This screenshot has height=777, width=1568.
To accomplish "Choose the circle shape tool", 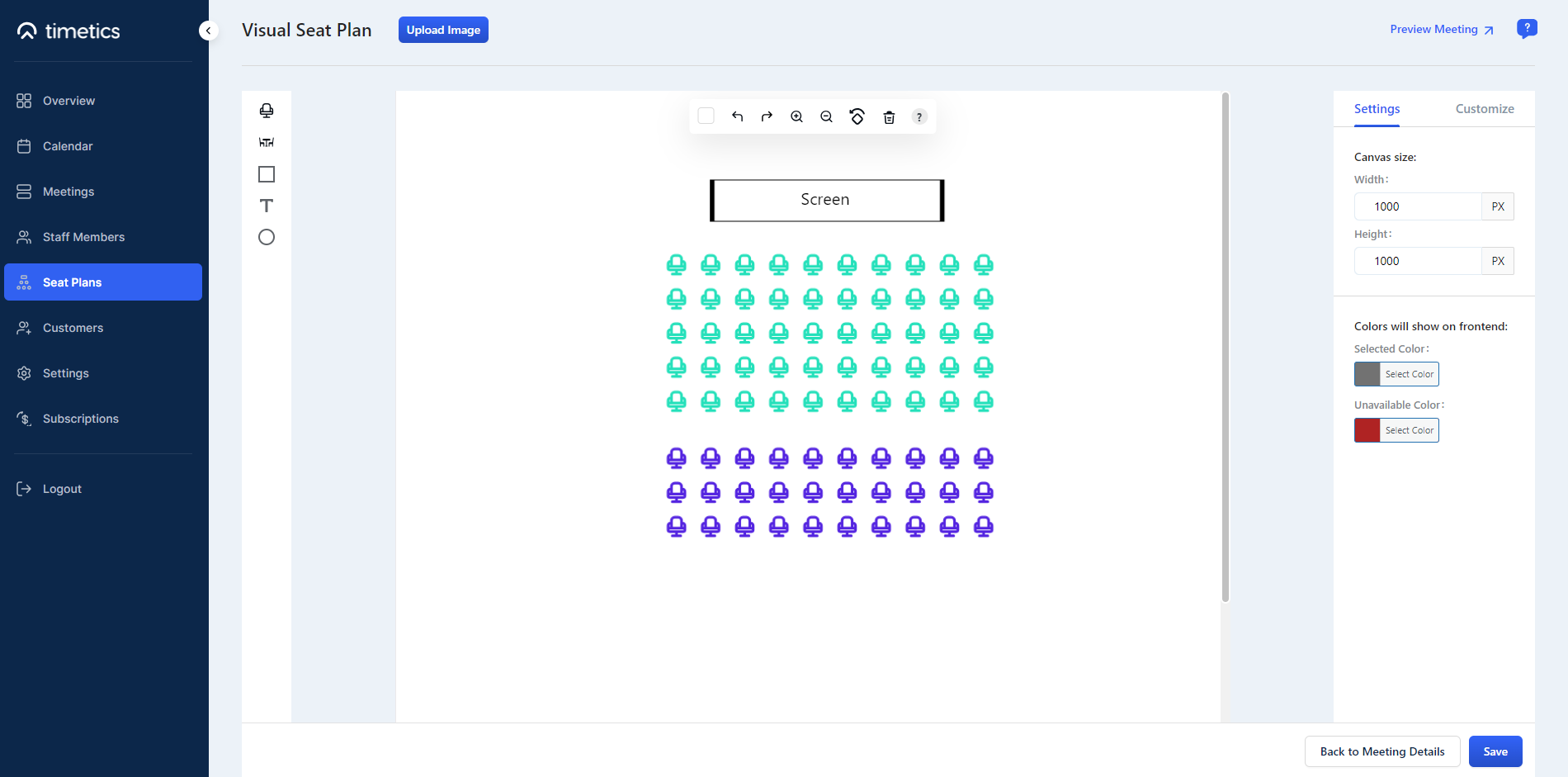I will tap(266, 237).
